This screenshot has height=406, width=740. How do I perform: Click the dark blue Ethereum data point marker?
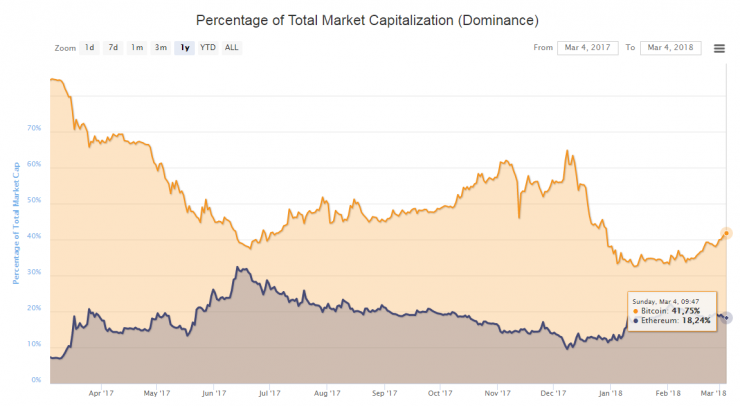click(727, 318)
